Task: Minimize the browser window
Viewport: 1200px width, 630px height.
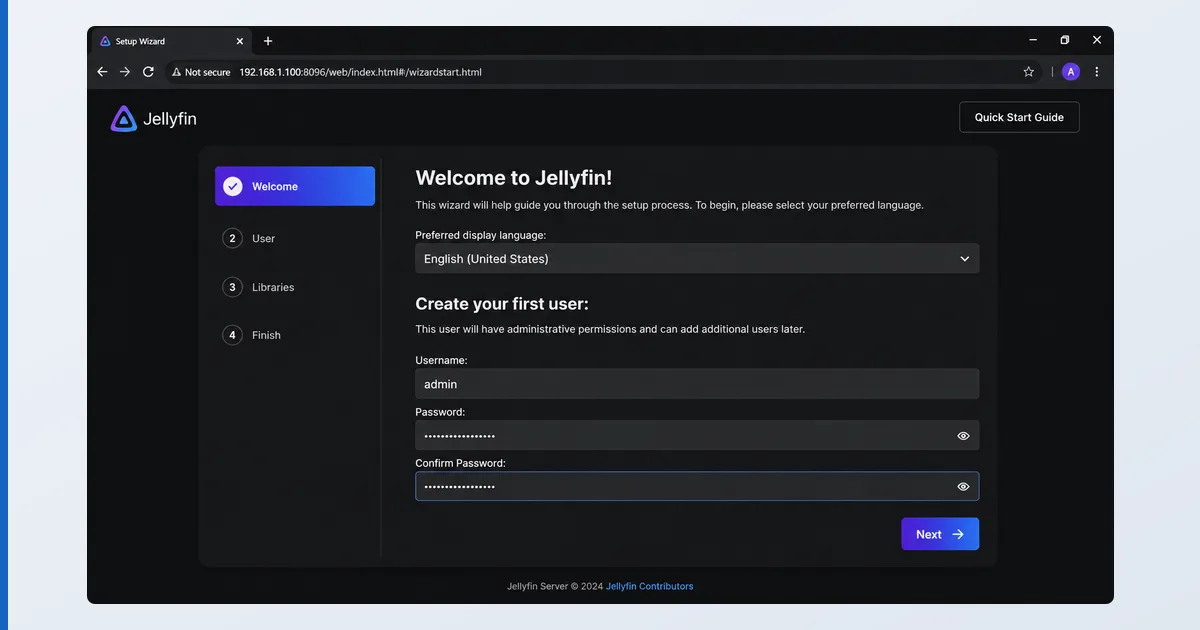Action: [x=1033, y=40]
